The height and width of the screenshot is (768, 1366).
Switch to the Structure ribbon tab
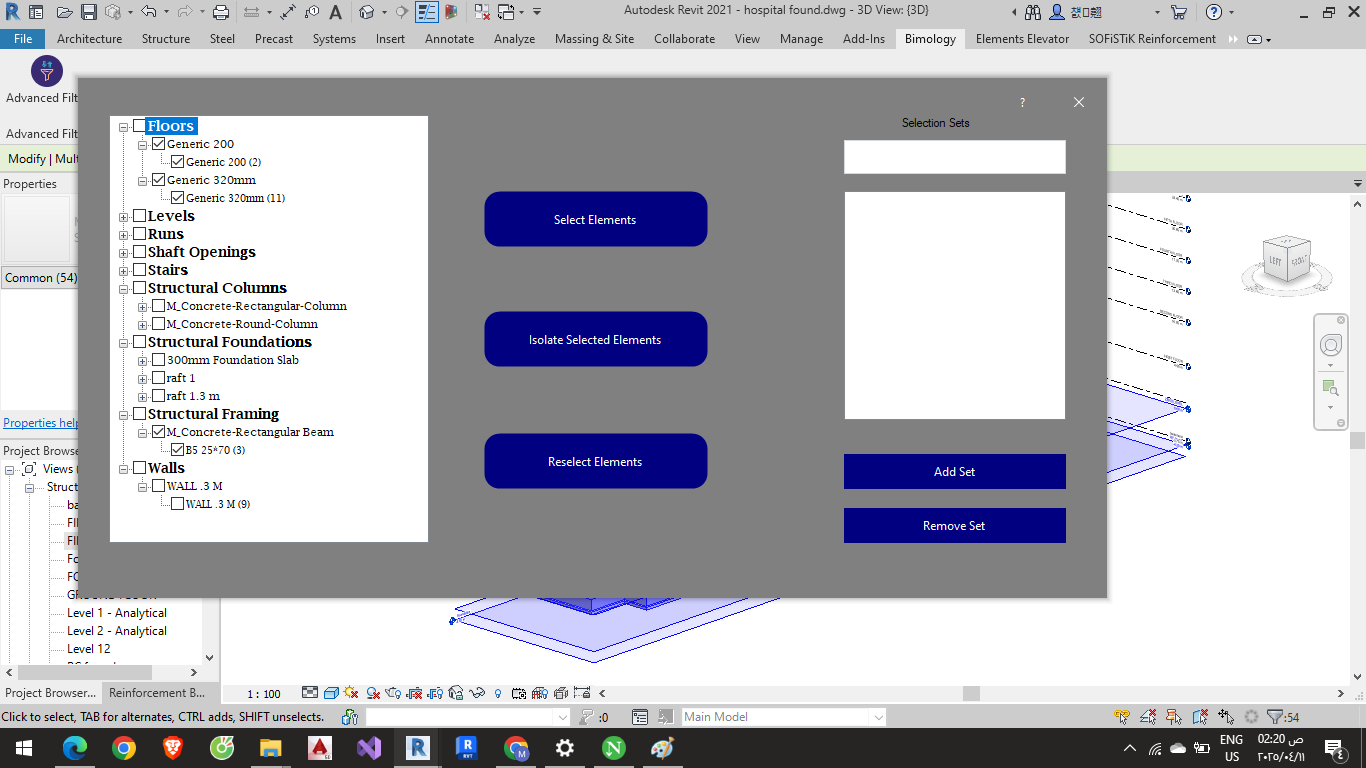165,39
